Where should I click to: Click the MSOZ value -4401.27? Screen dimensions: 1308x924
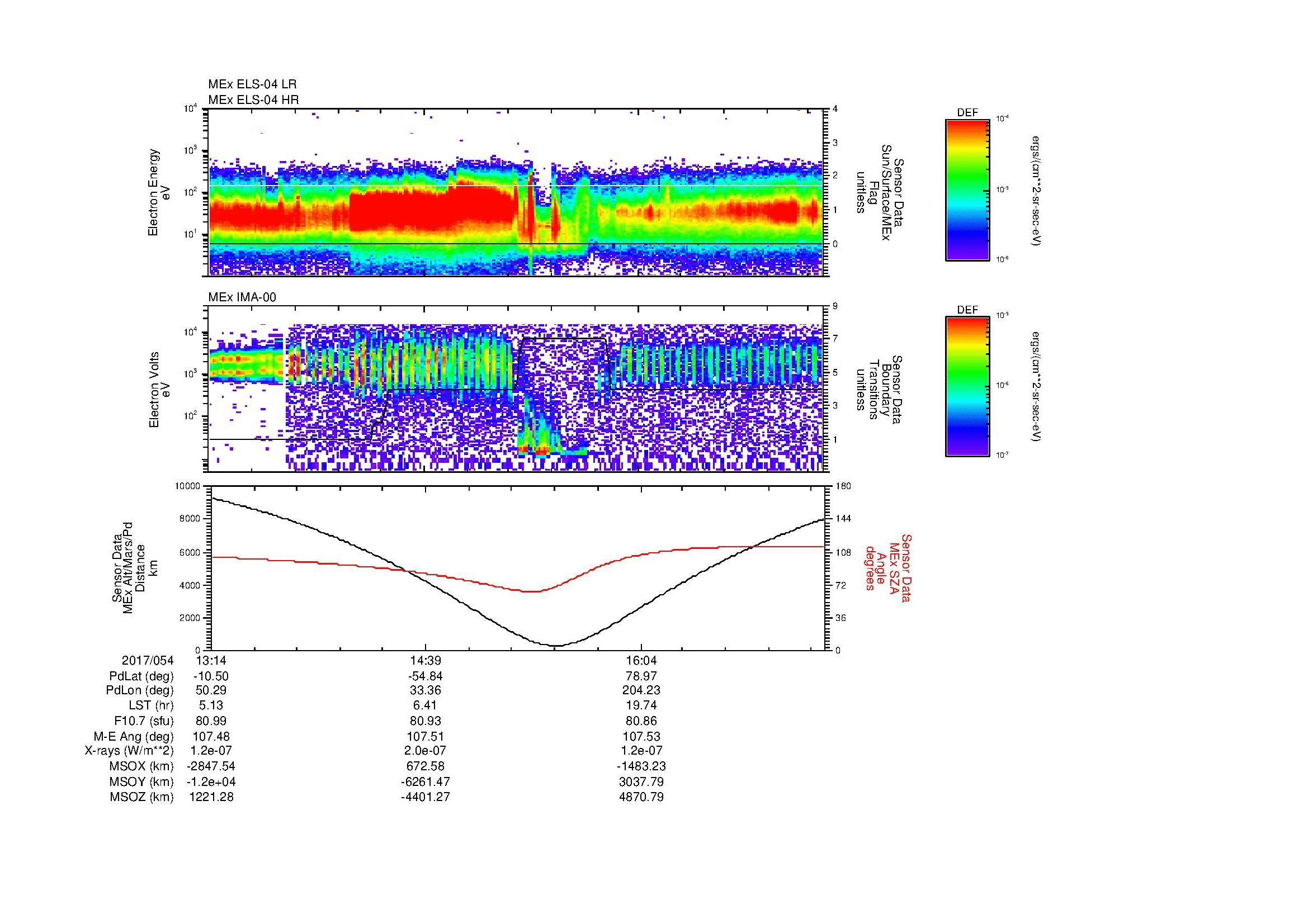click(x=426, y=797)
